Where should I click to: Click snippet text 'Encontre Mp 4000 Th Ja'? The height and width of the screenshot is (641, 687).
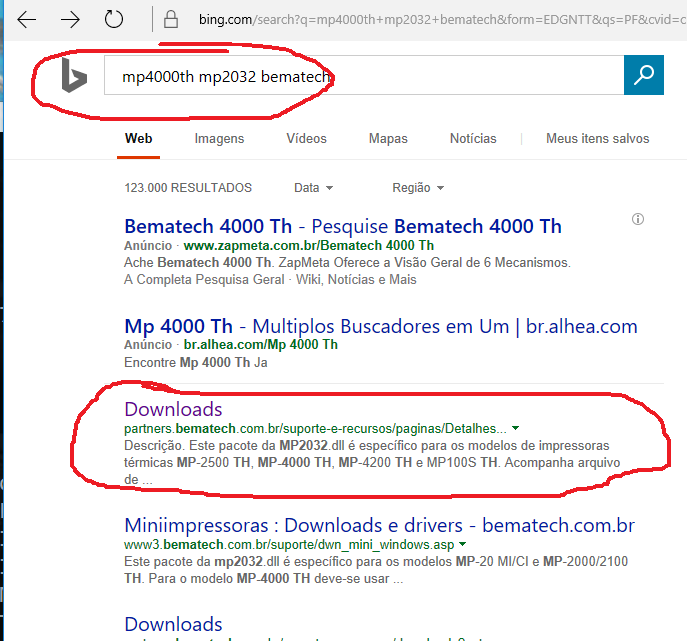coord(195,362)
